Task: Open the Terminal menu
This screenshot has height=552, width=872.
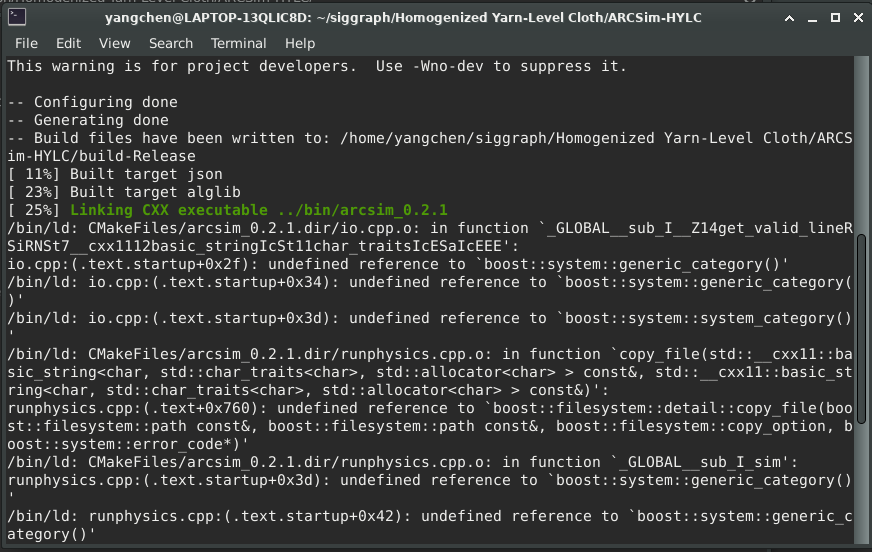Action: pos(238,43)
